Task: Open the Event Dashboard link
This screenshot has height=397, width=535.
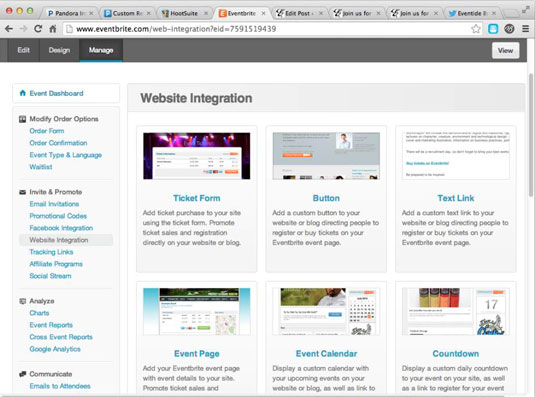Action: [56, 93]
